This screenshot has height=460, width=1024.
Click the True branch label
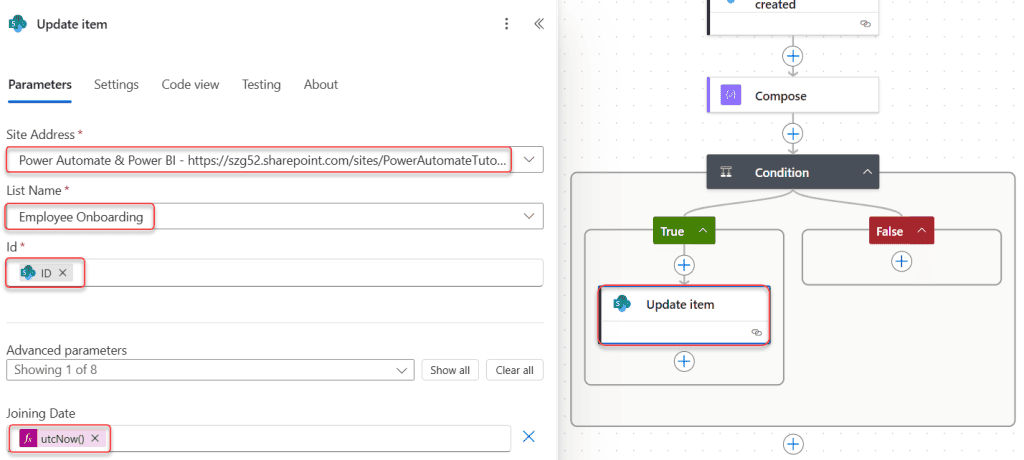[x=672, y=231]
